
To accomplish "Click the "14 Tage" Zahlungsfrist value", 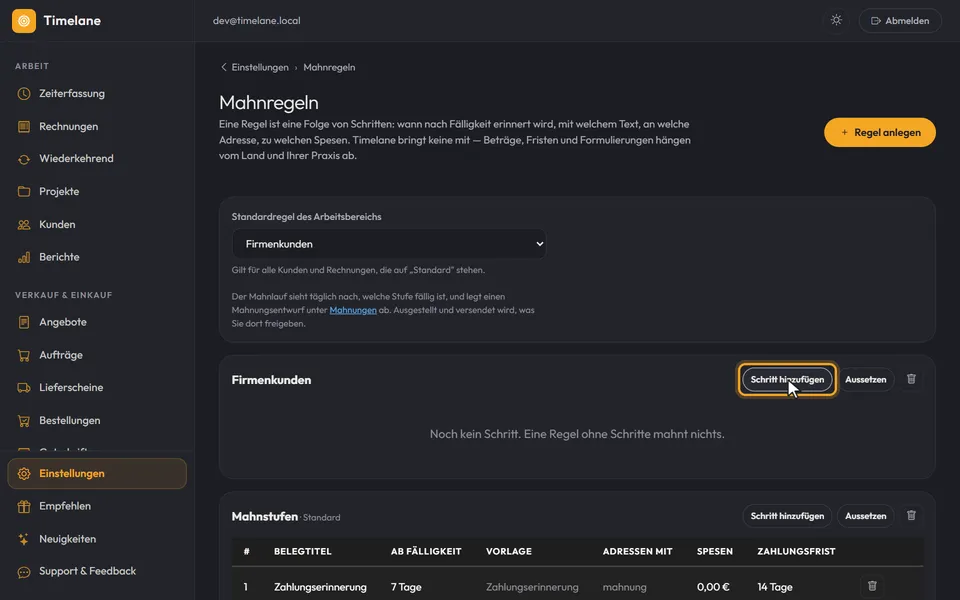I will tap(774, 587).
